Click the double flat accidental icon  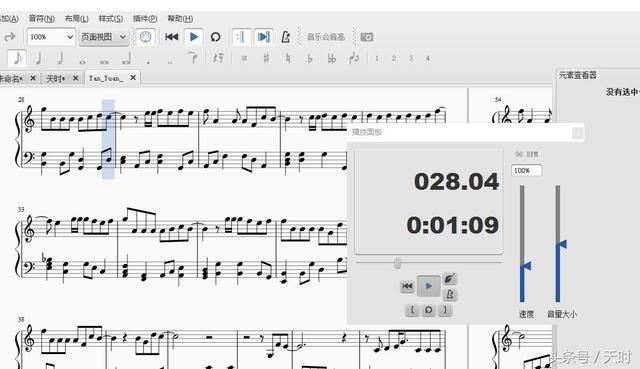(x=331, y=58)
